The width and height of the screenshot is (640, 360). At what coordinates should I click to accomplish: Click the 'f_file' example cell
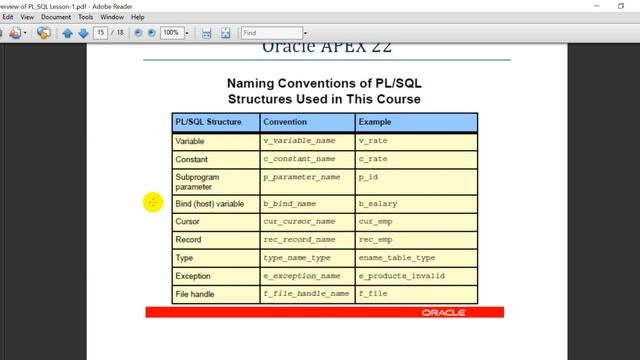point(416,294)
